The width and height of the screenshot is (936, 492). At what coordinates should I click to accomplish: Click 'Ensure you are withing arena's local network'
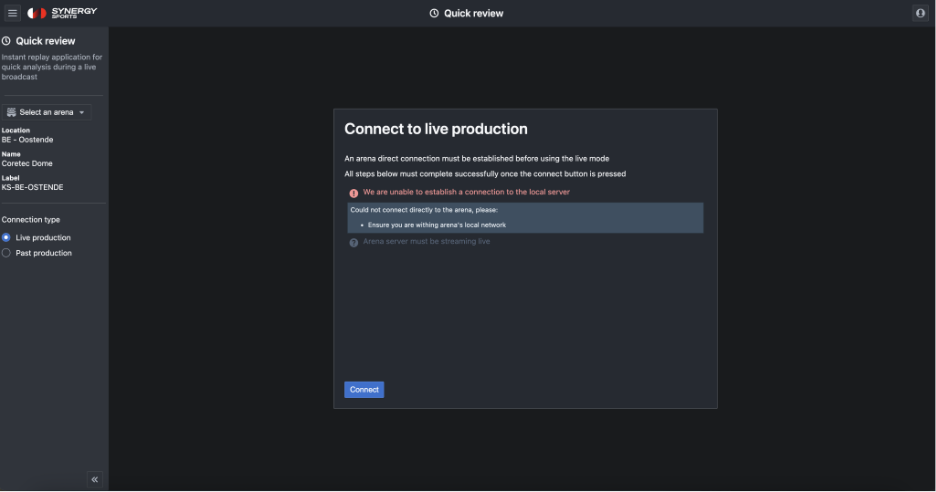(437, 225)
